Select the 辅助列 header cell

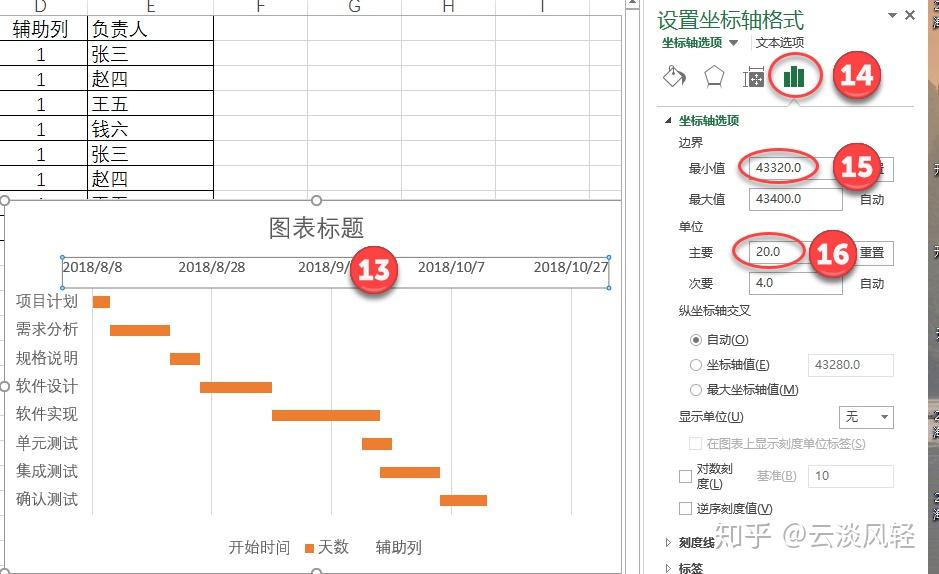[43, 29]
